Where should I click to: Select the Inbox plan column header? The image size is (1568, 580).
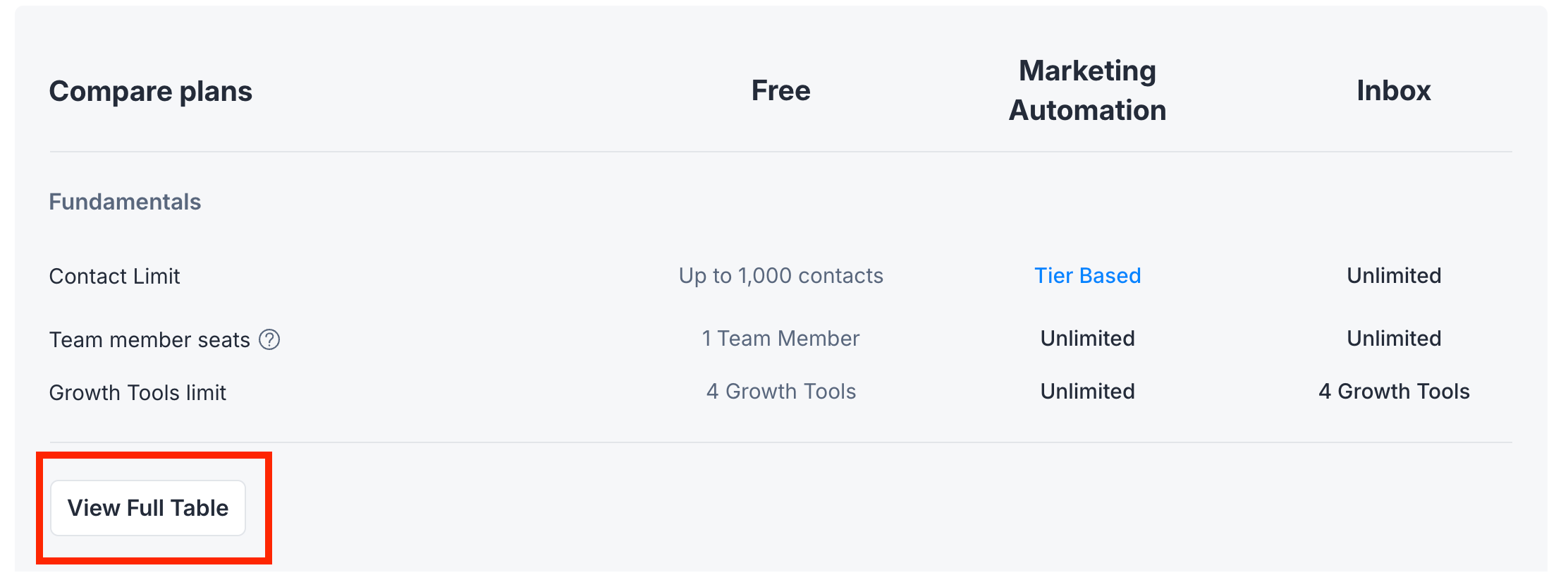(1394, 91)
